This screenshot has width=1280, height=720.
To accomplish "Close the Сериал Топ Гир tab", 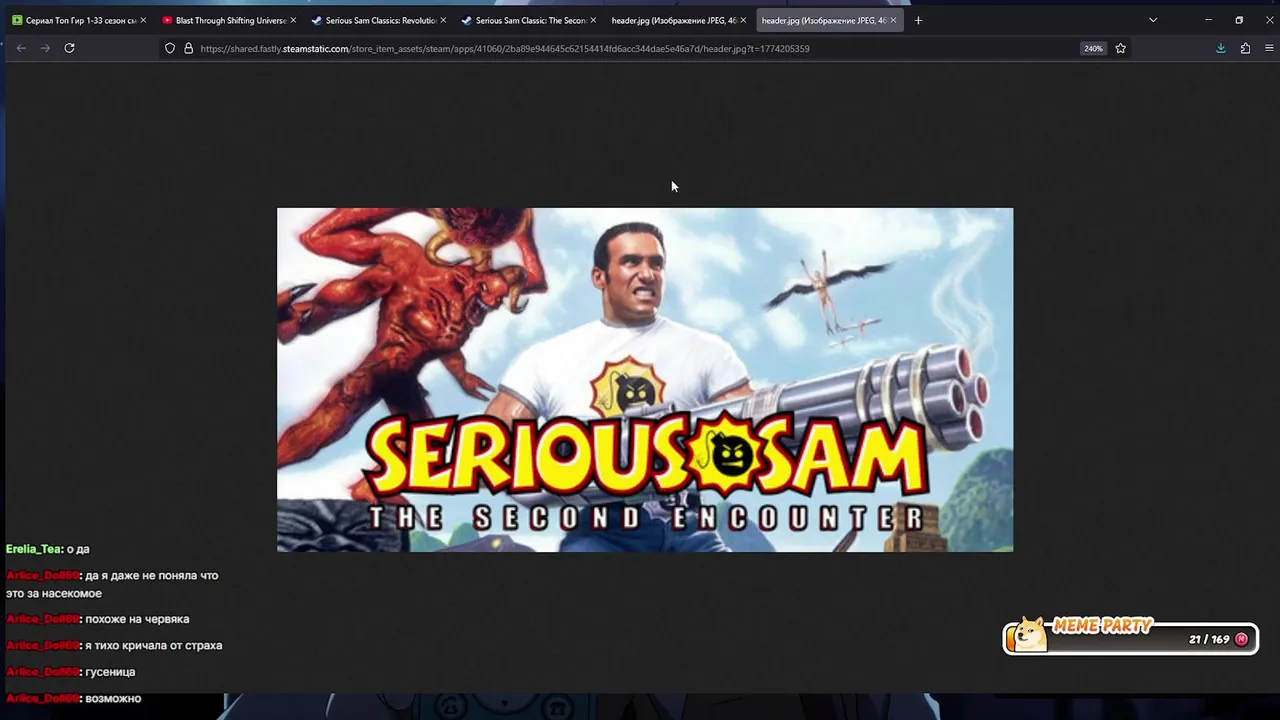I will pyautogui.click(x=143, y=20).
